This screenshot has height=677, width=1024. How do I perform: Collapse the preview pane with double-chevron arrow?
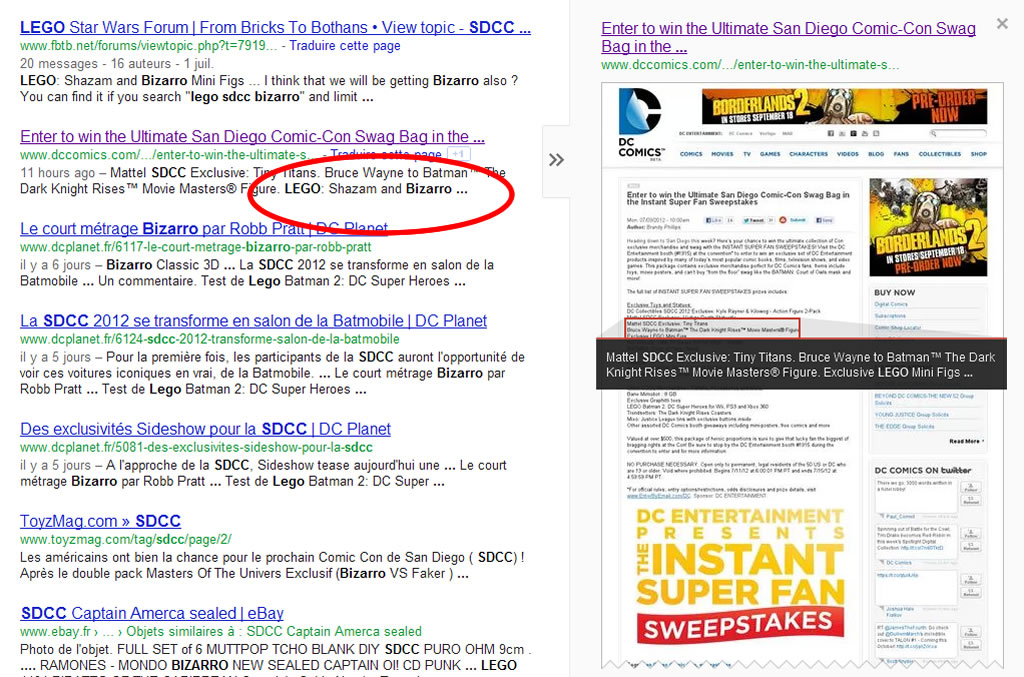[556, 160]
